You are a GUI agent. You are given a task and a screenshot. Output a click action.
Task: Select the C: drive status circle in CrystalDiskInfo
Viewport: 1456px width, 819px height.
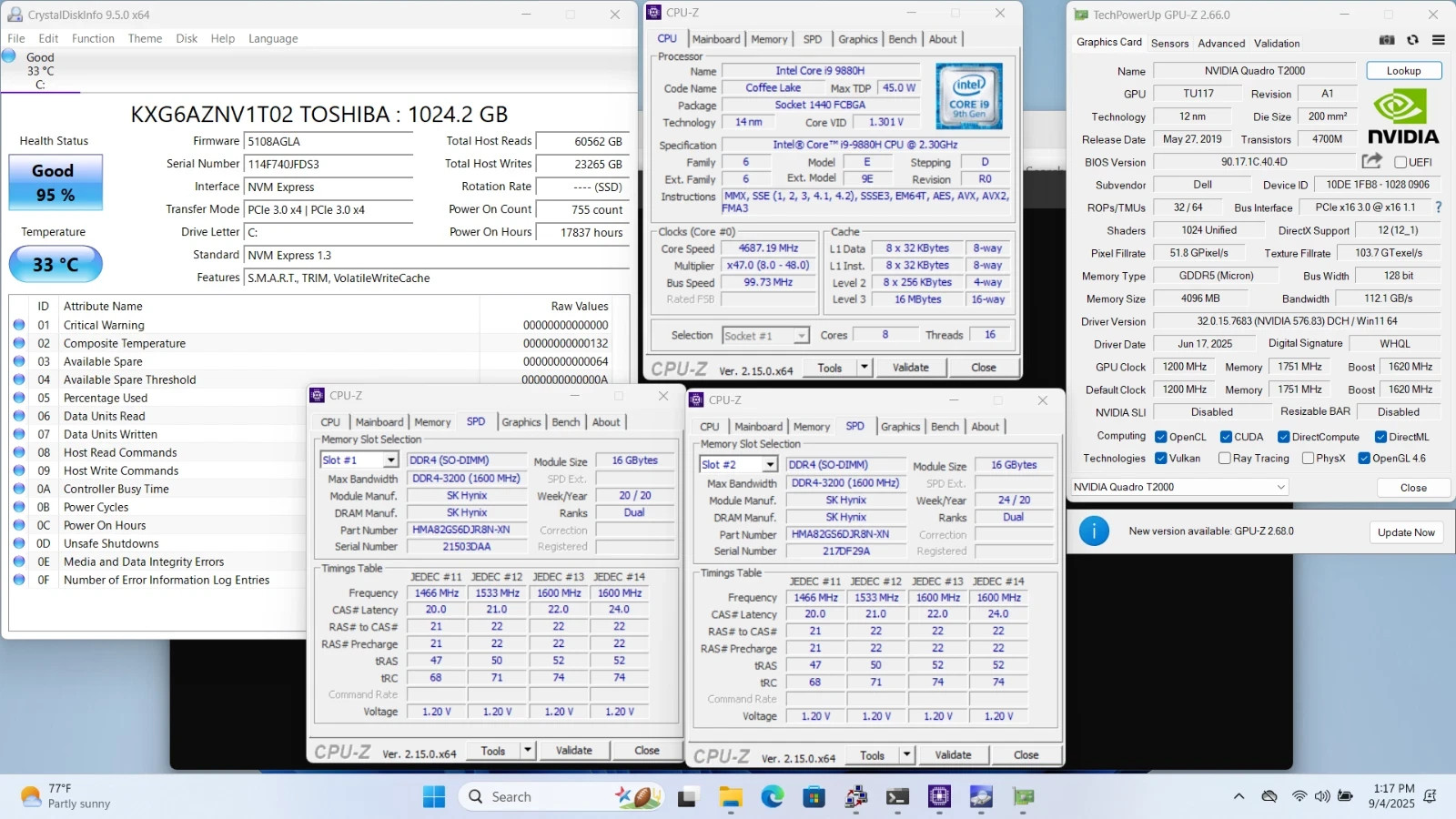click(9, 56)
